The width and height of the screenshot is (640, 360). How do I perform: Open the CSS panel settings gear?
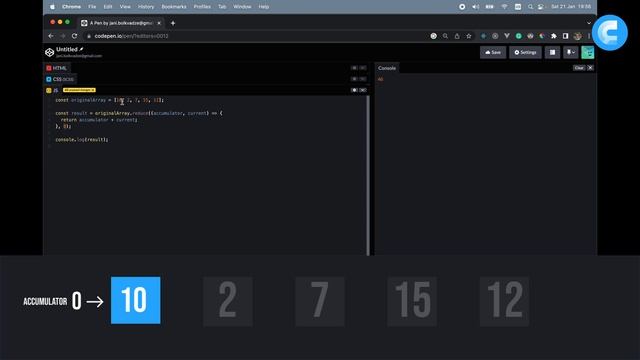tap(354, 79)
